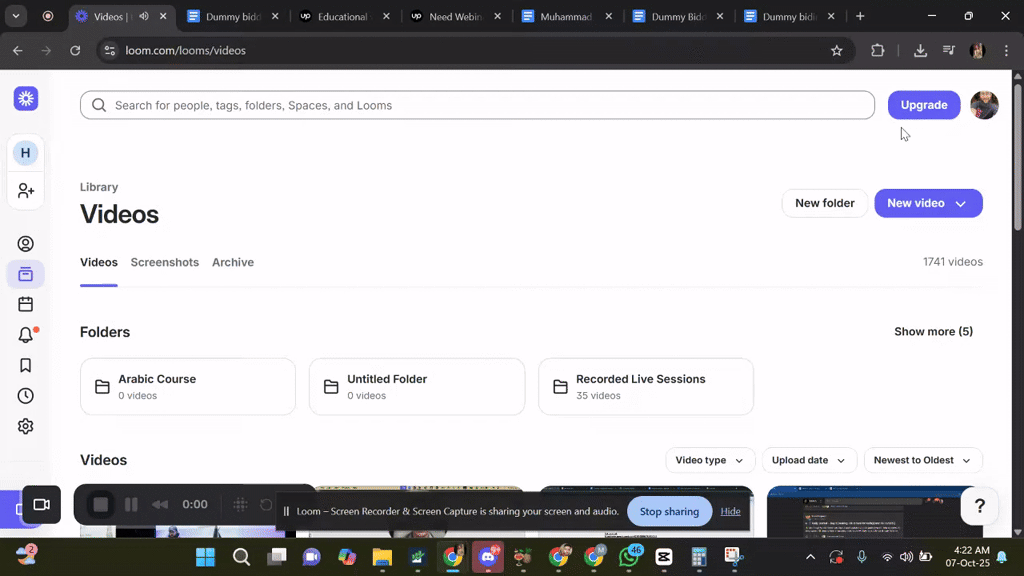Open the Video type filter

click(710, 460)
